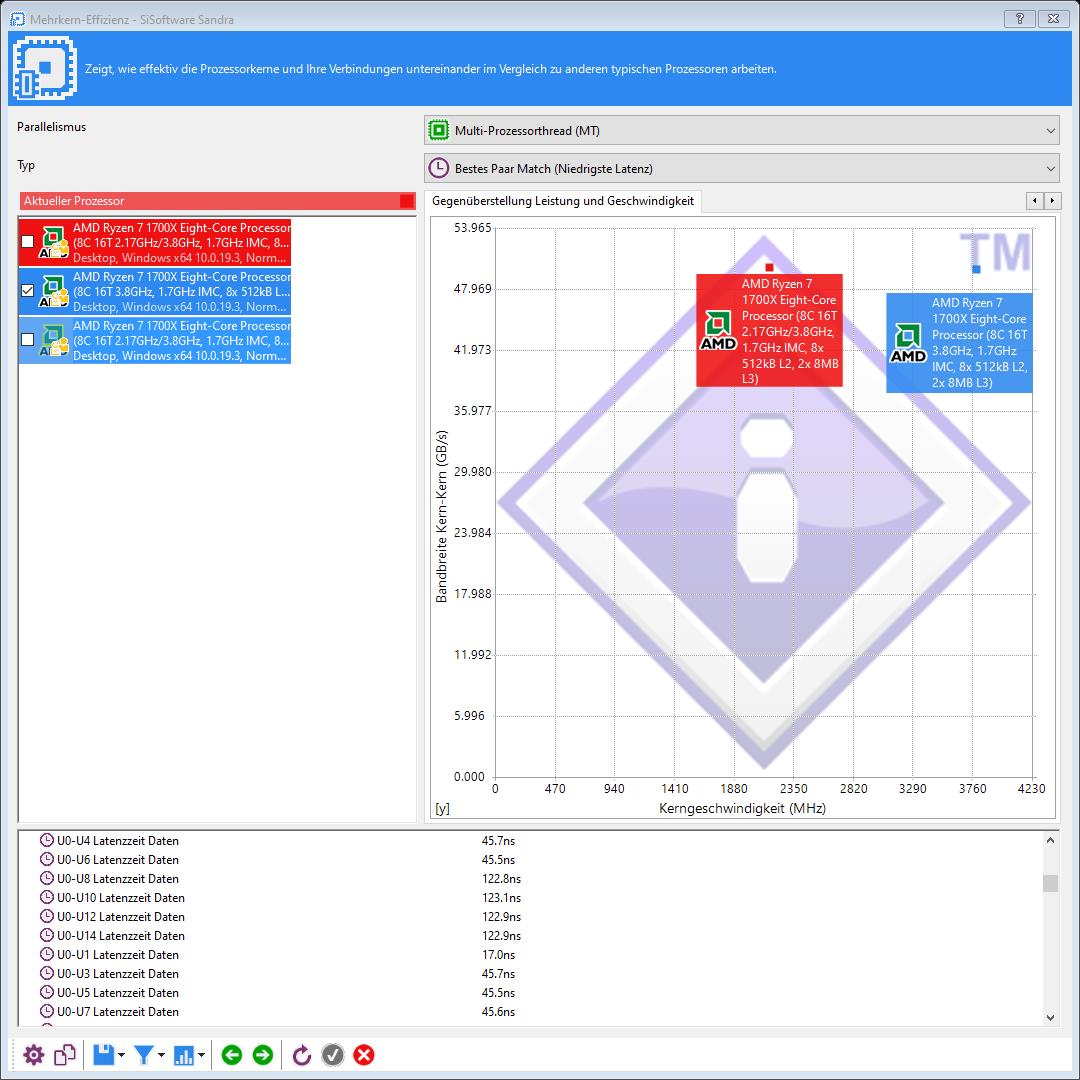Click the red data point on chart
The width and height of the screenshot is (1080, 1080).
(x=769, y=267)
